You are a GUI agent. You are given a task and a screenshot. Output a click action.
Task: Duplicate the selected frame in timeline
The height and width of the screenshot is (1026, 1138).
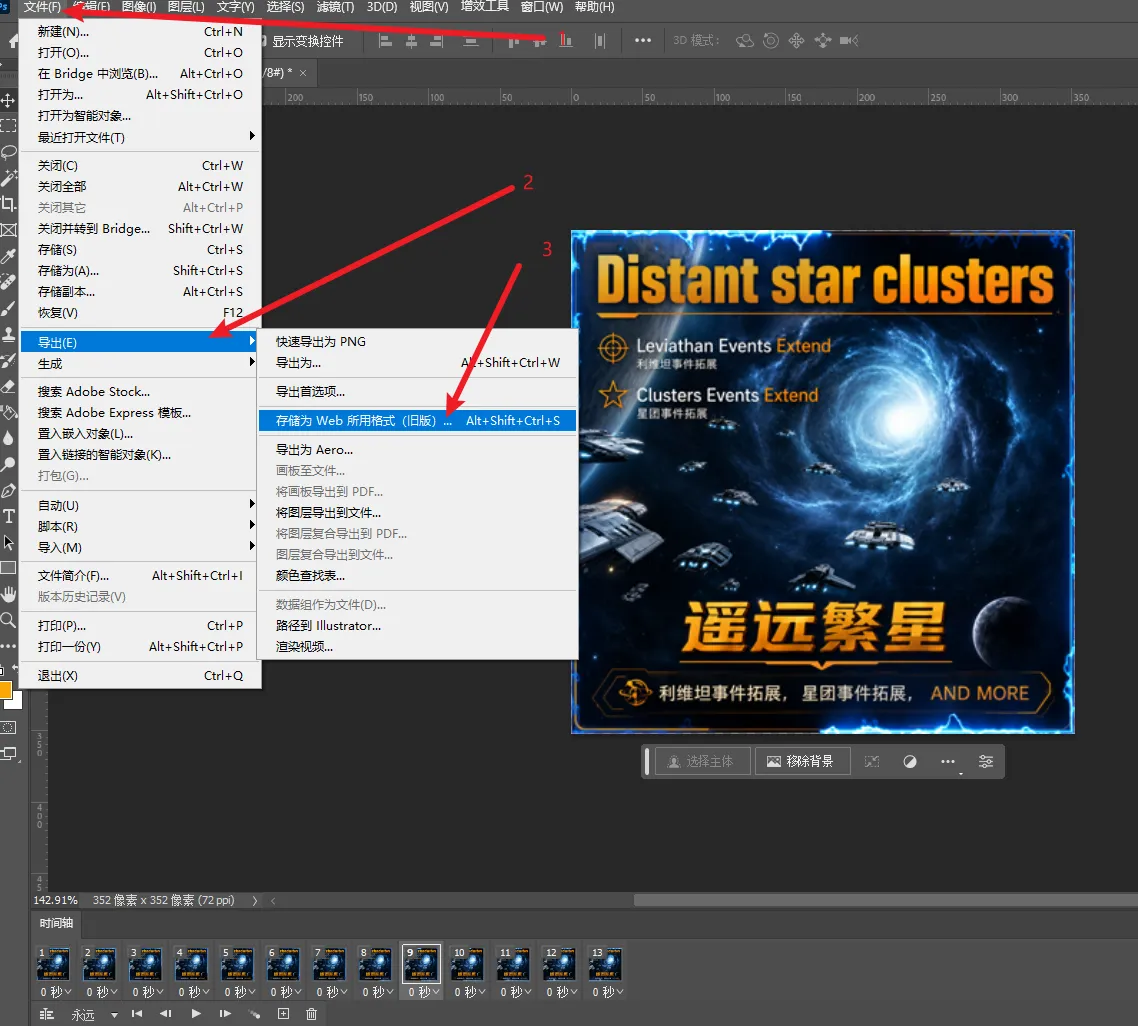click(x=283, y=1014)
